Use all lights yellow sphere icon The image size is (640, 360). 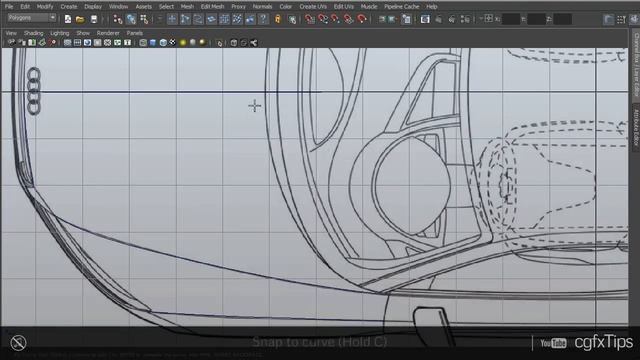pyautogui.click(x=183, y=42)
